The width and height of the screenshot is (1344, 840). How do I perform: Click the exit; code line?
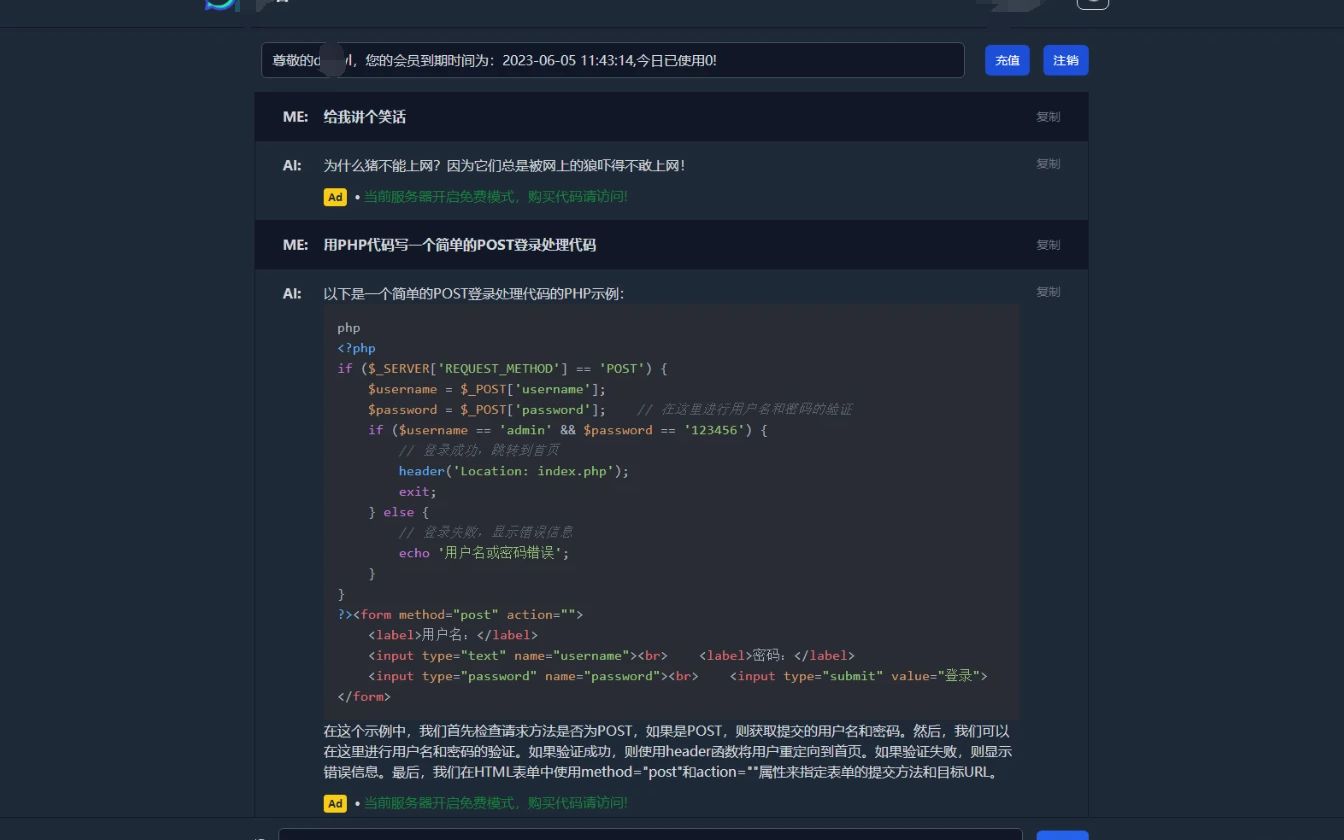point(418,492)
